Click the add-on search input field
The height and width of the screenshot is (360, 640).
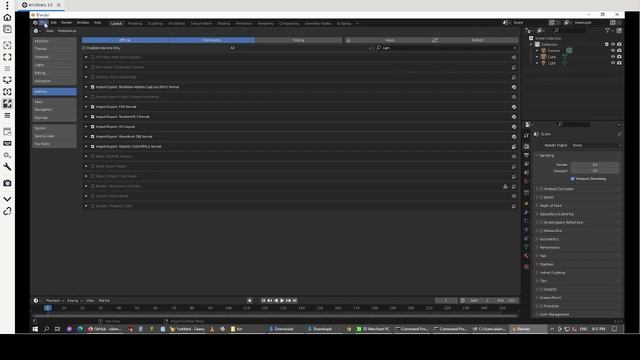[446, 48]
